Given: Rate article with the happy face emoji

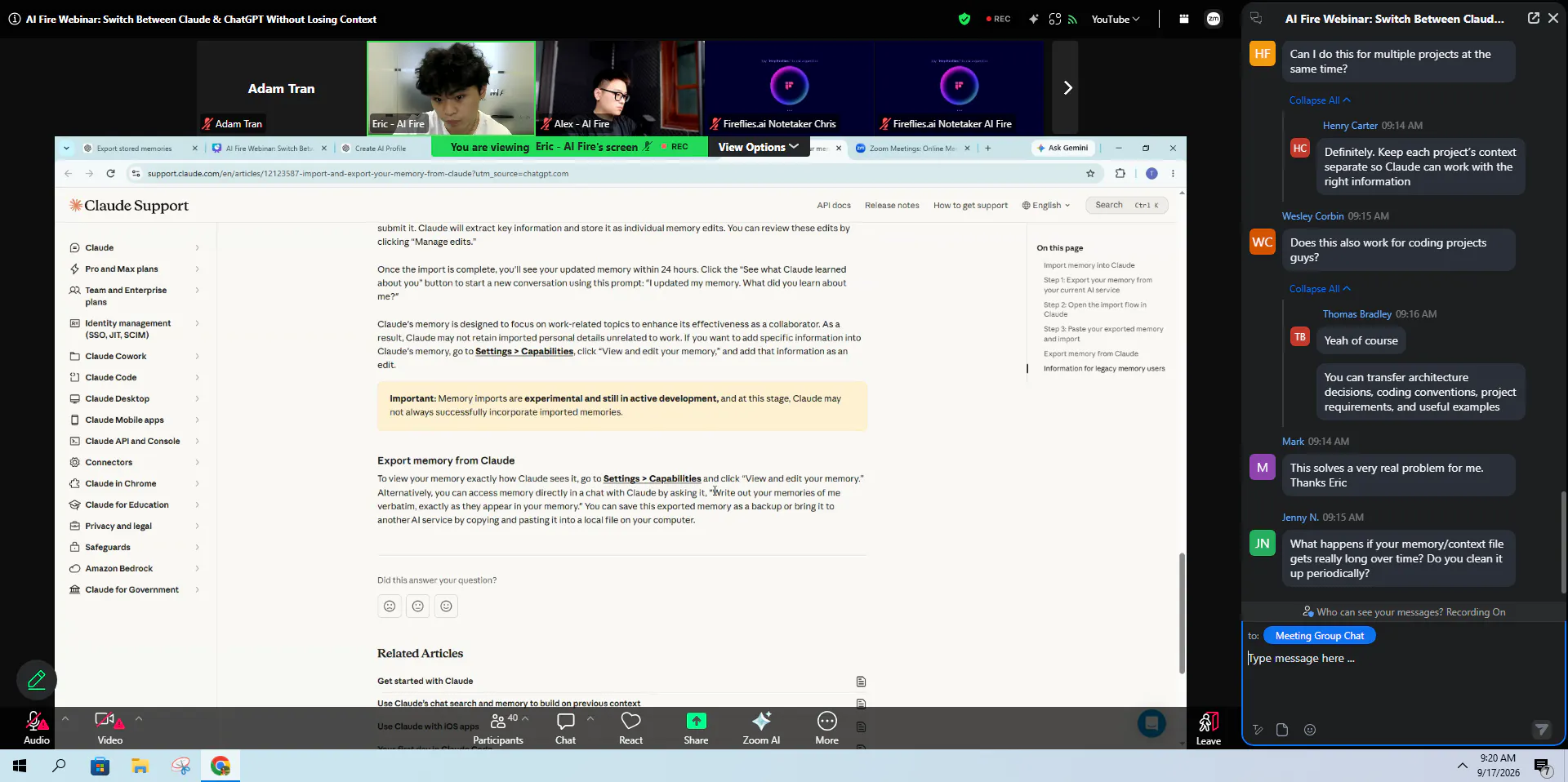Looking at the screenshot, I should [x=446, y=606].
